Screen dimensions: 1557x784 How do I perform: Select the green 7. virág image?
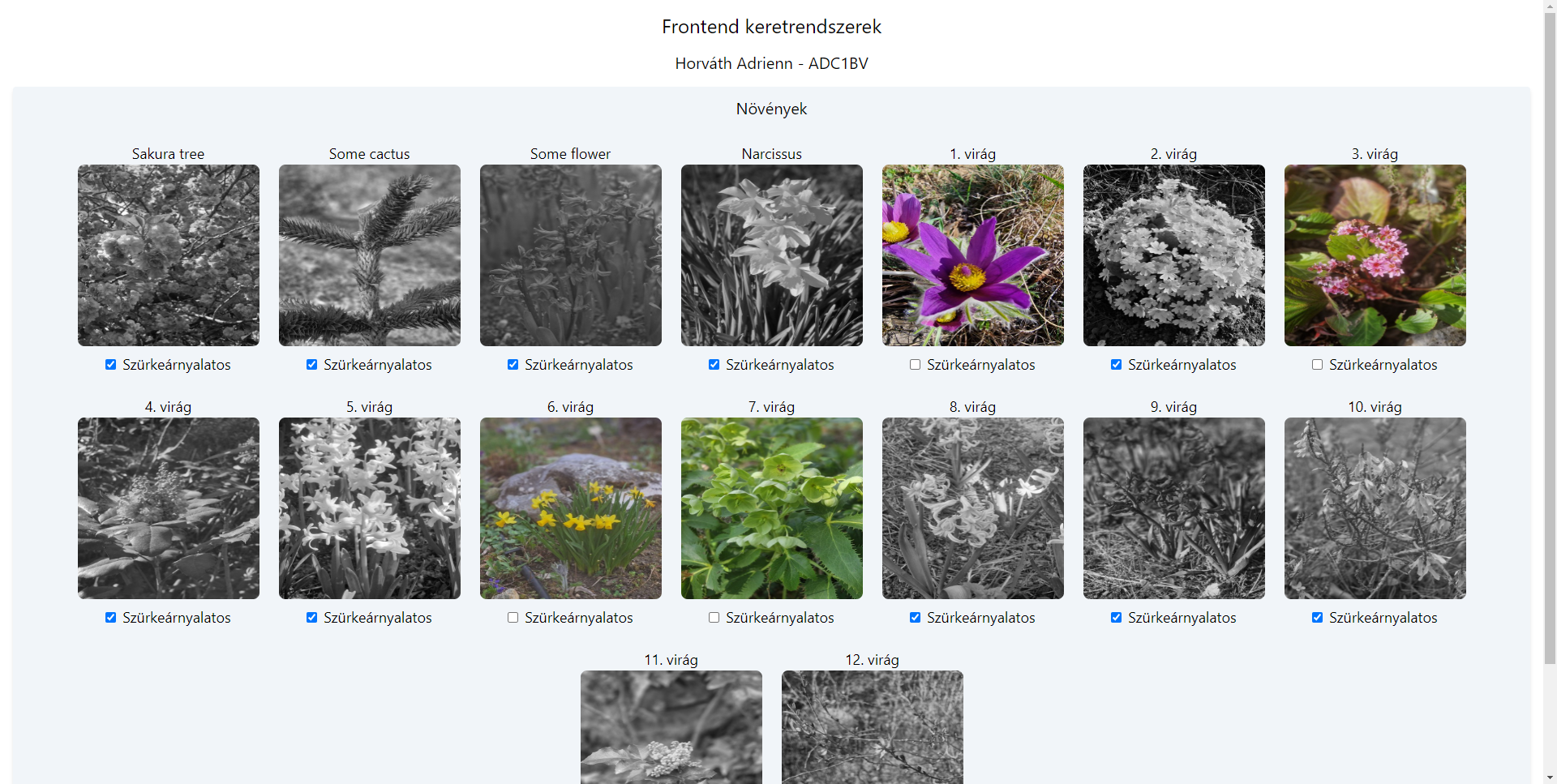point(772,508)
